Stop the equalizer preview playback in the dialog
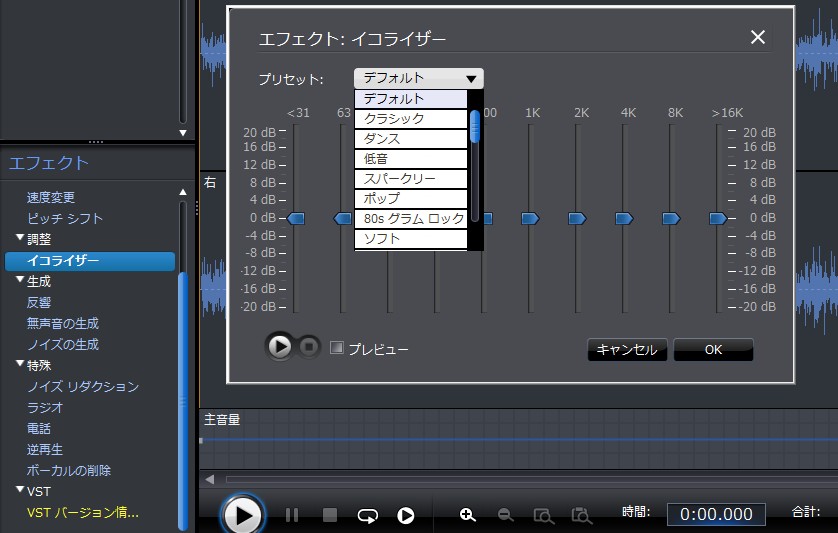838x533 pixels. tap(308, 347)
